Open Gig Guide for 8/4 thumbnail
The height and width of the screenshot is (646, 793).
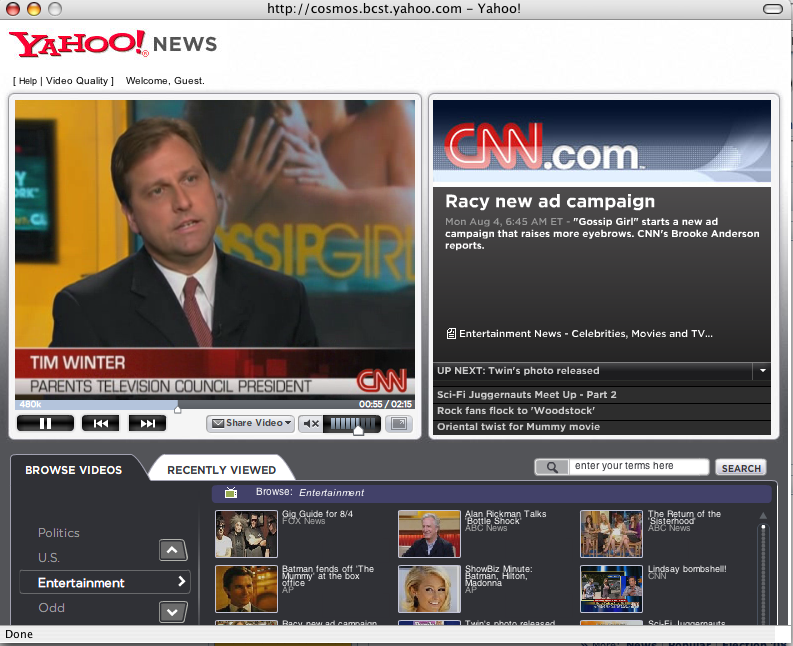coord(246,534)
